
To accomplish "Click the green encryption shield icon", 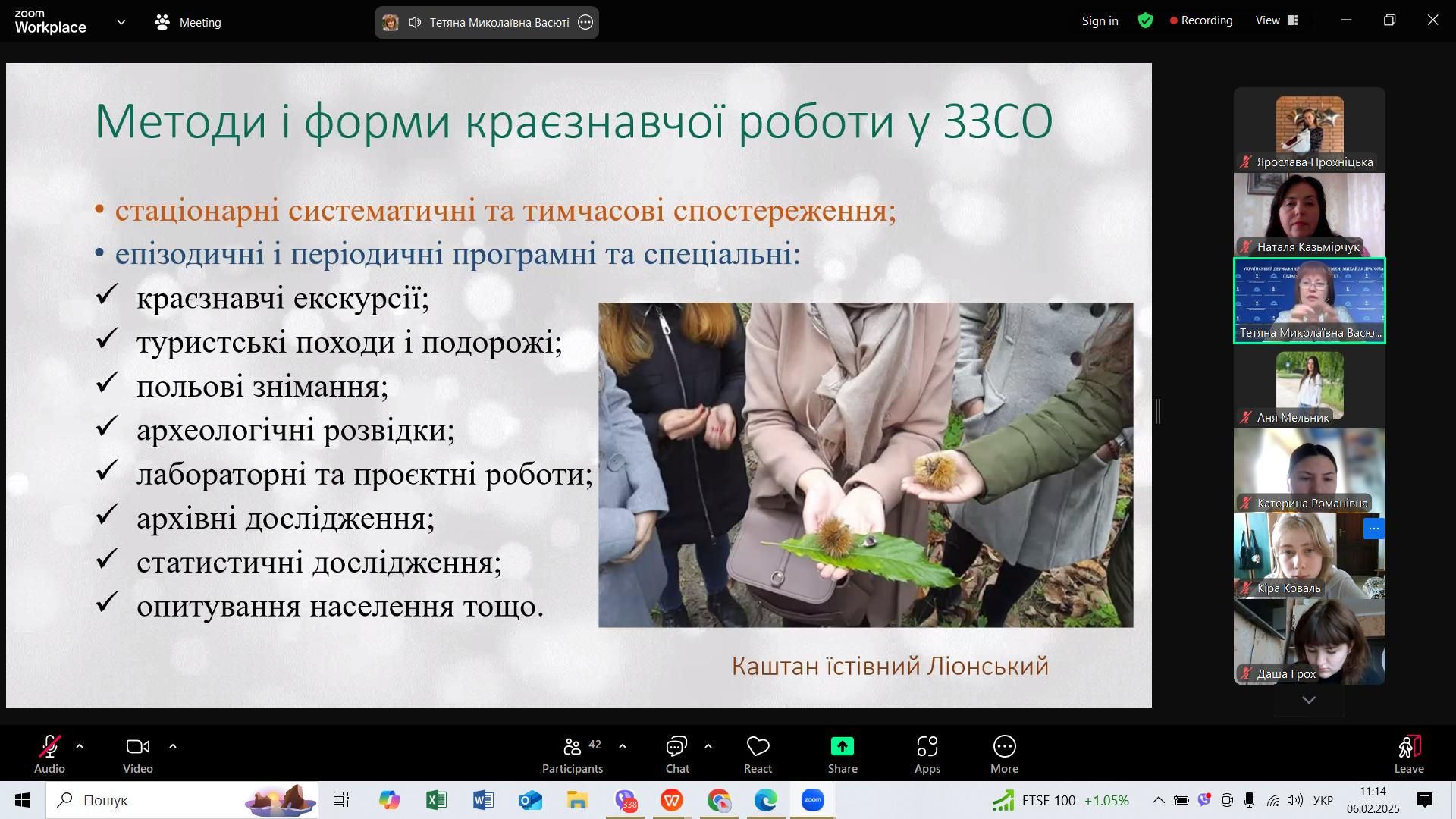I will click(1145, 21).
